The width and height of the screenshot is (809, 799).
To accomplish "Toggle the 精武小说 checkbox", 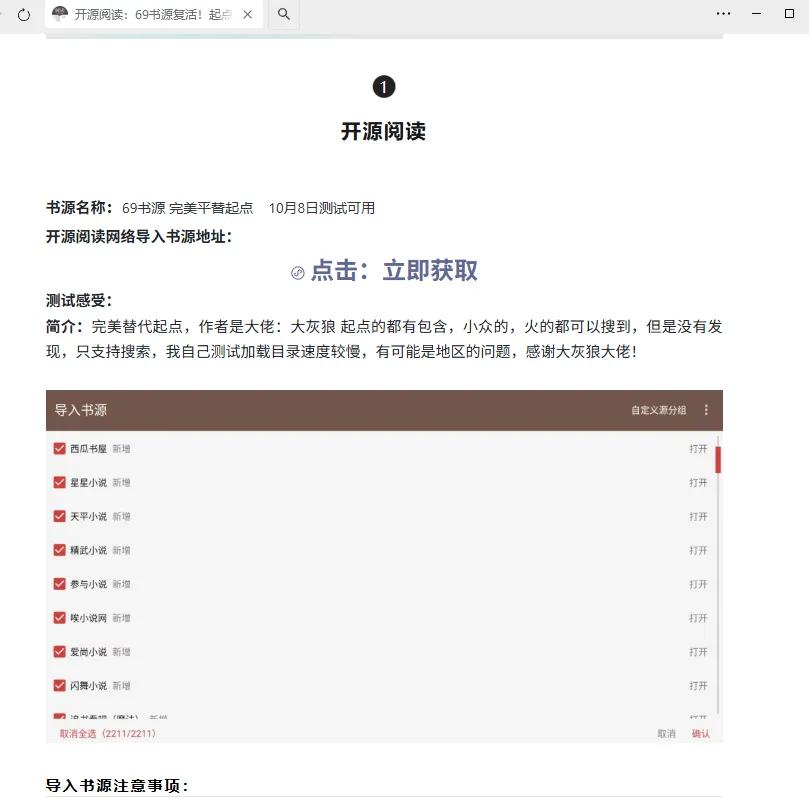I will pyautogui.click(x=60, y=550).
